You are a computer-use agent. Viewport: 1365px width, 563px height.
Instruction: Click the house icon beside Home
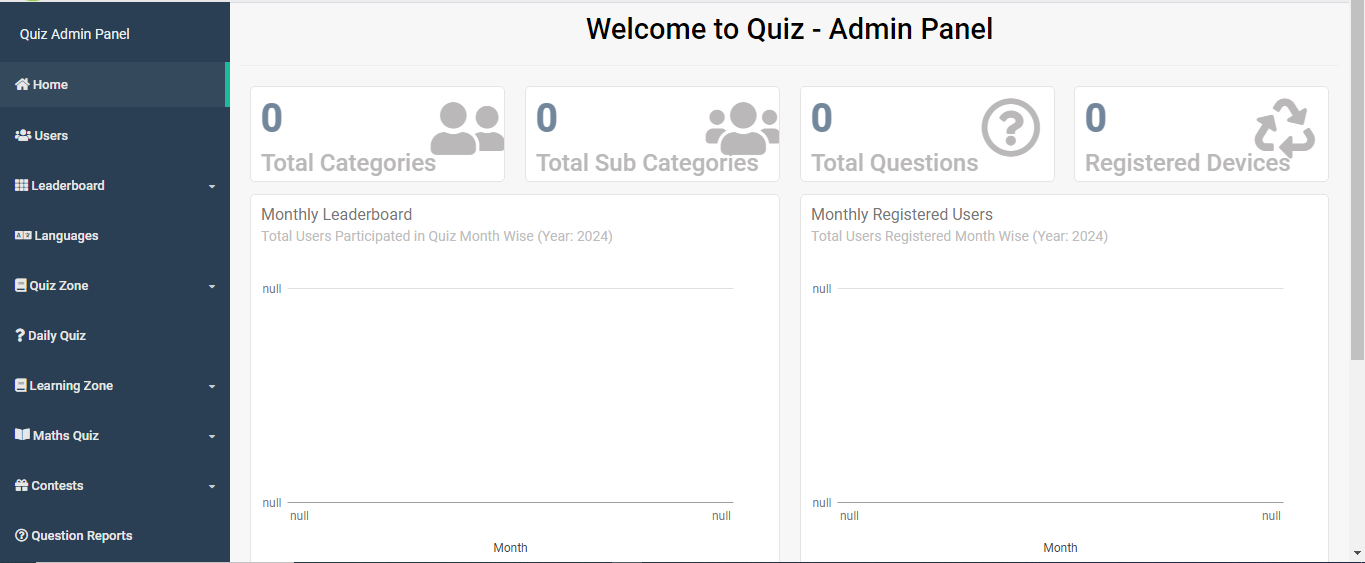(x=22, y=85)
